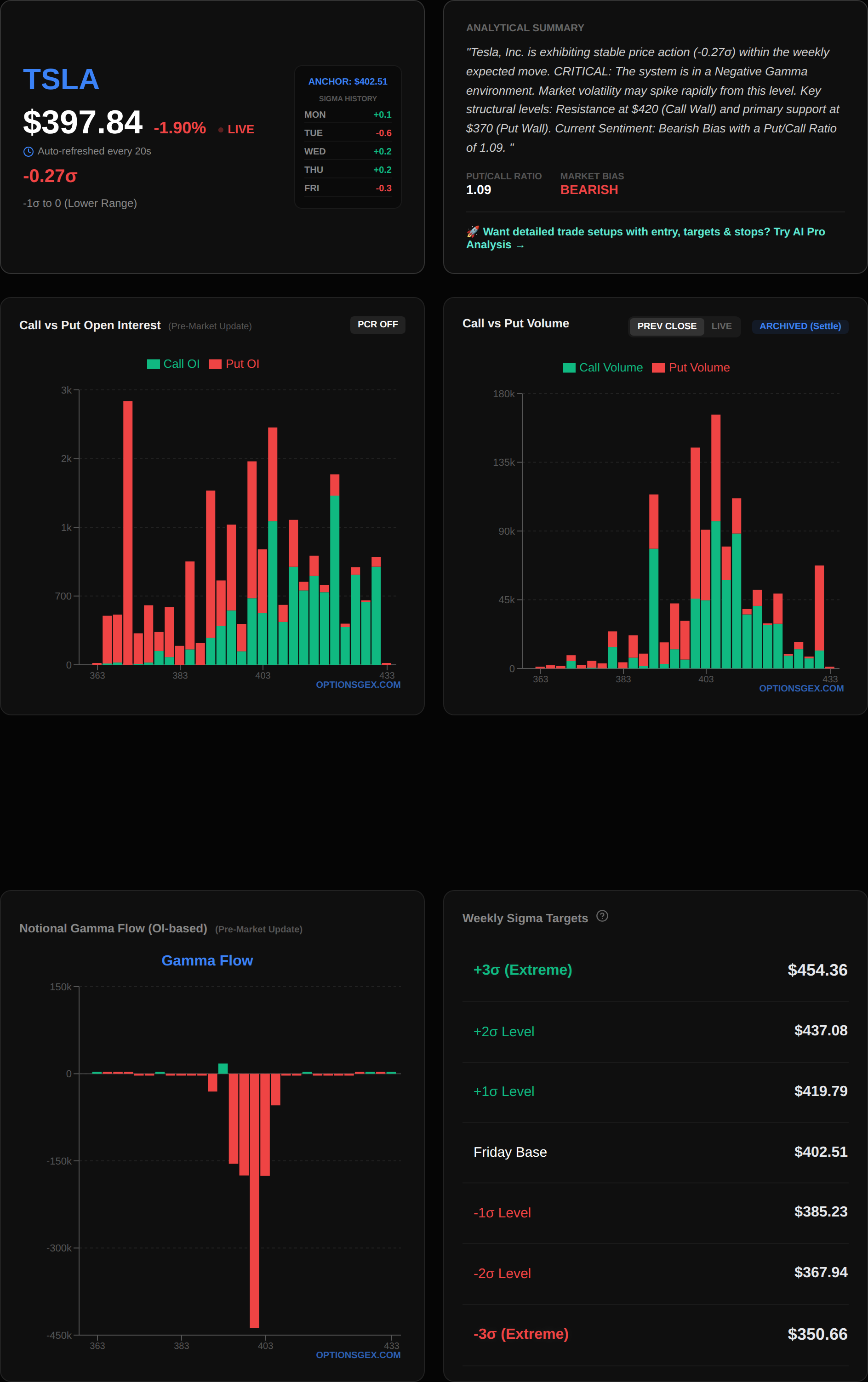Click OPTIONSGEX.COM link under Volume chart
This screenshot has width=868, height=1382.
coord(801,688)
